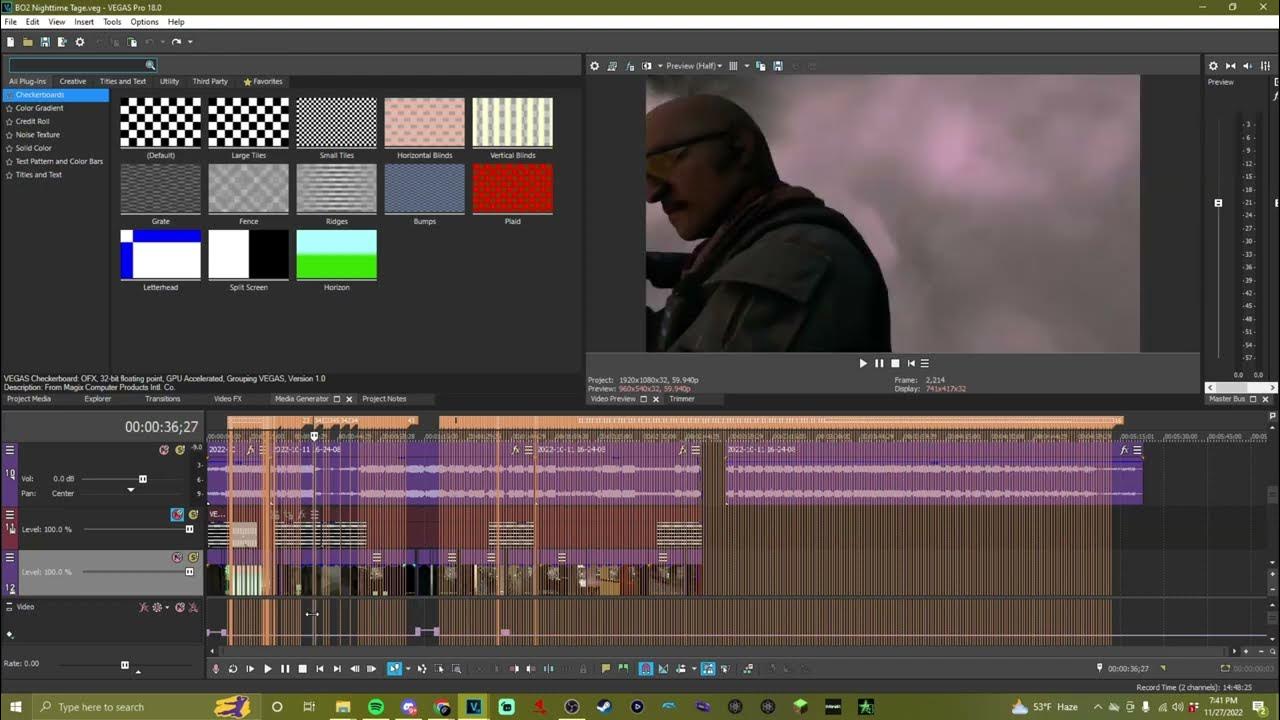Click Play from Start in transport bar
The image size is (1280, 720).
pyautogui.click(x=250, y=669)
